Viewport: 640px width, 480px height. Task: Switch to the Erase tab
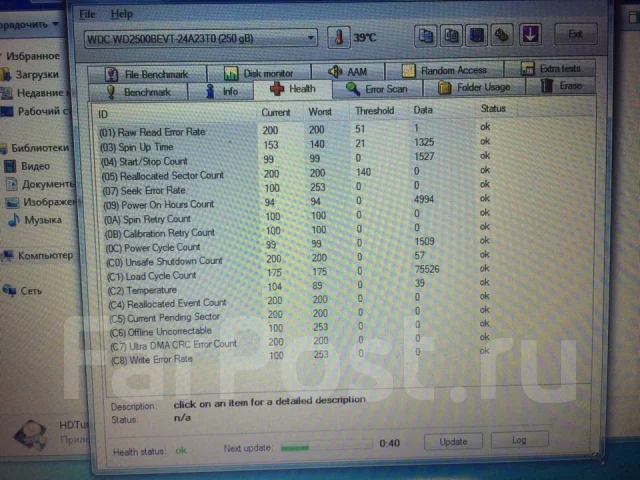560,86
